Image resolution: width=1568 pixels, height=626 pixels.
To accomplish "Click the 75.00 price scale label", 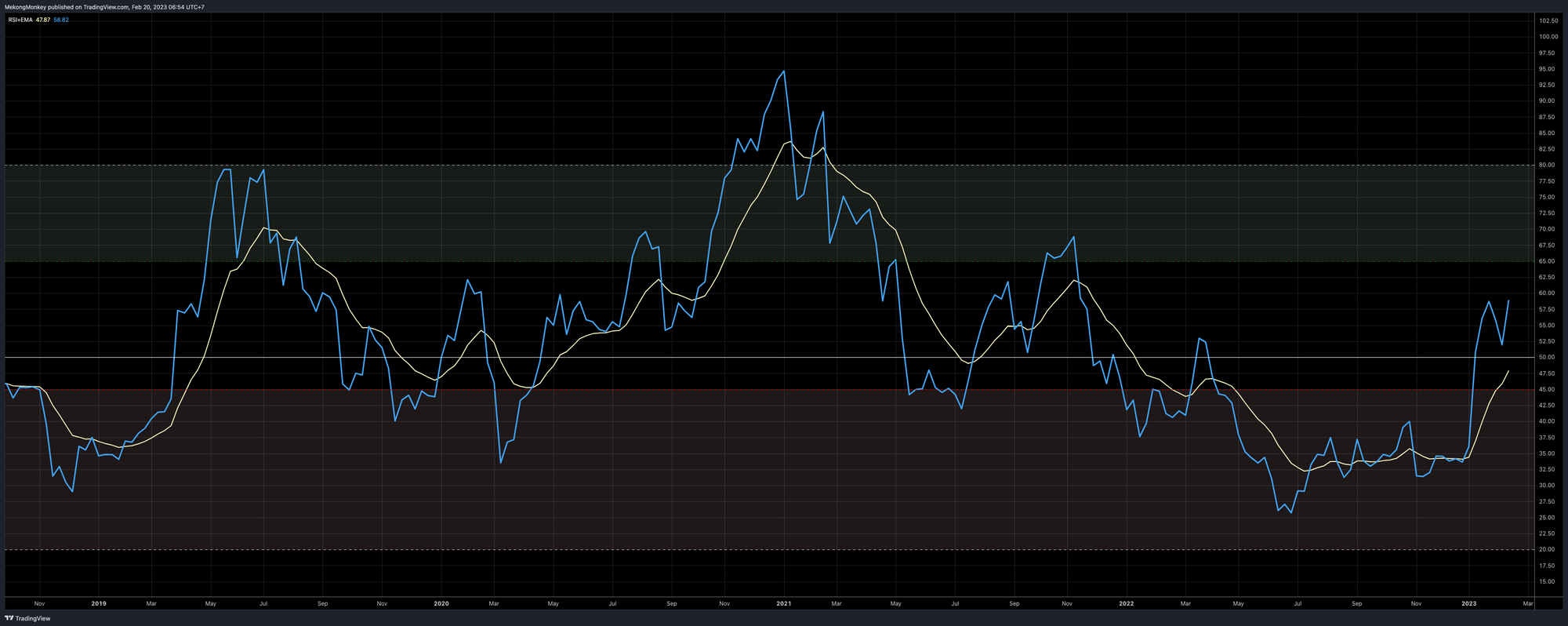I will [1548, 197].
